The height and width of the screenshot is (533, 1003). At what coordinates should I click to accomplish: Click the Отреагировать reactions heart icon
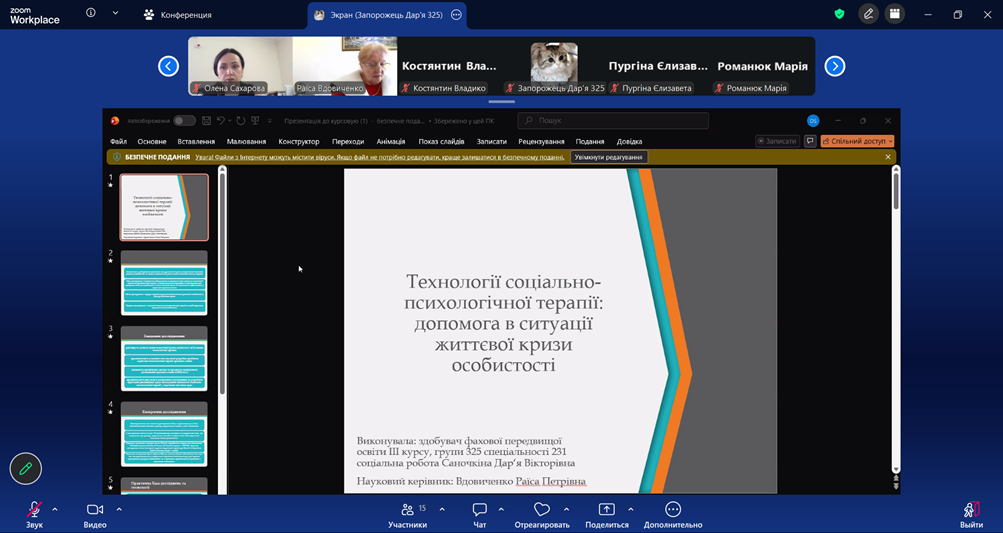[x=541, y=511]
